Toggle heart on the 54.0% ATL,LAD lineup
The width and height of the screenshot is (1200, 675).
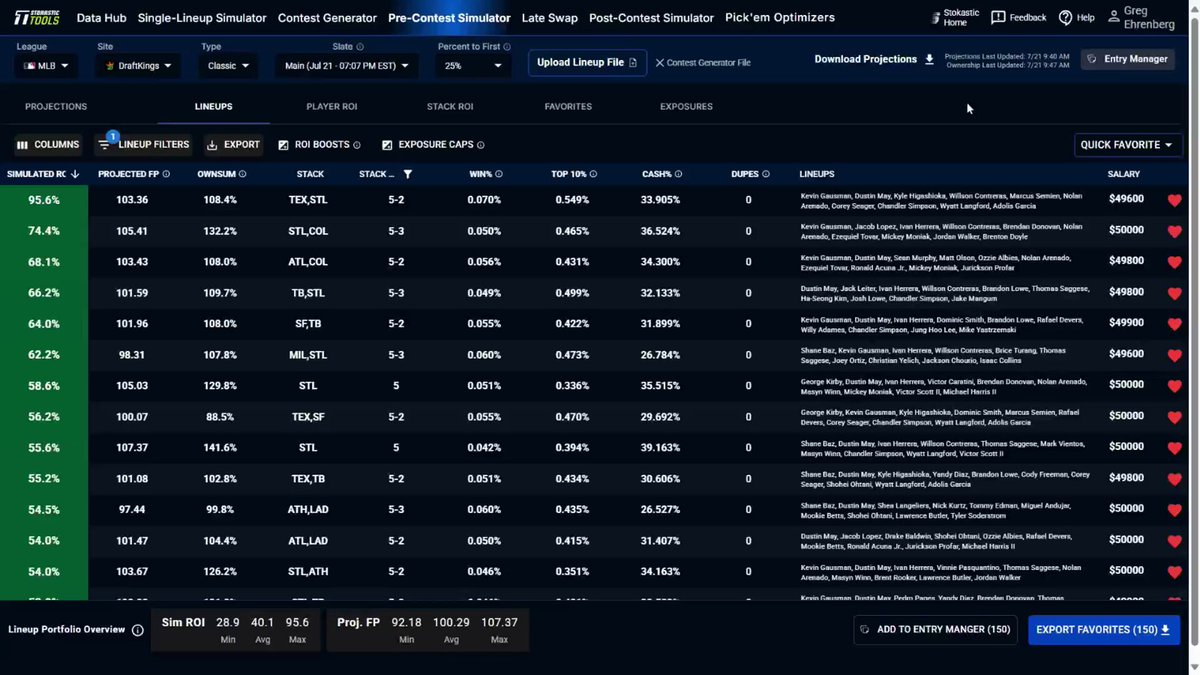pos(1175,540)
